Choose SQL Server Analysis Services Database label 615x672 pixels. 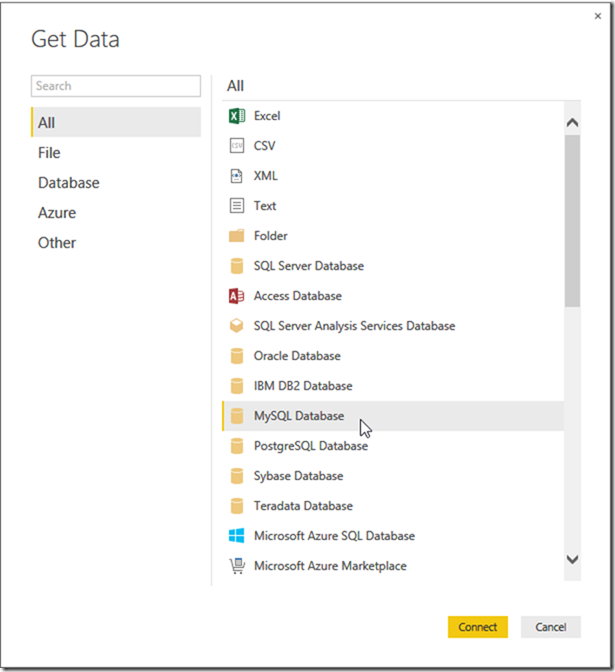coord(354,326)
